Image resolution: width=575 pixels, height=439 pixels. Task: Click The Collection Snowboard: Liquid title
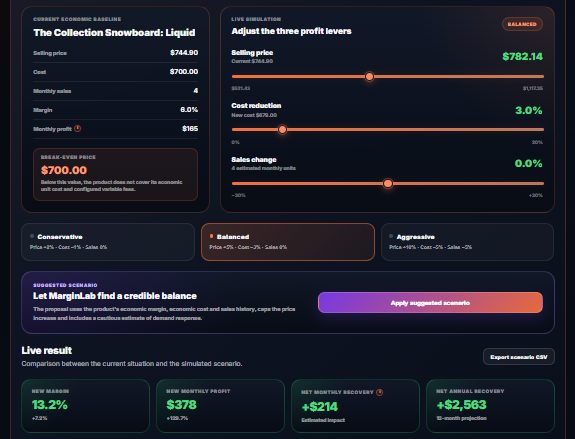pos(114,33)
